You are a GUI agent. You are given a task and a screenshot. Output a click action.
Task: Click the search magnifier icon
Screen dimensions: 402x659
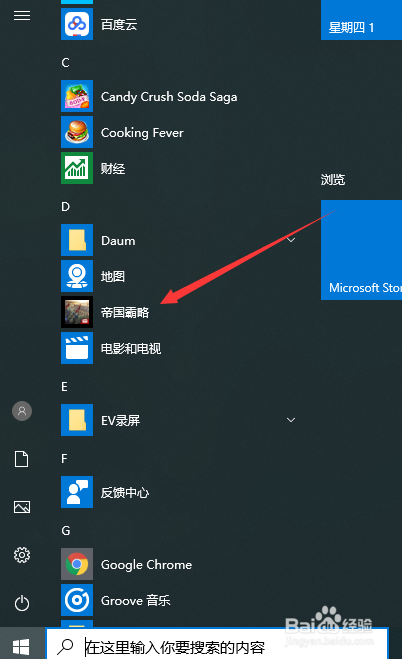66,646
